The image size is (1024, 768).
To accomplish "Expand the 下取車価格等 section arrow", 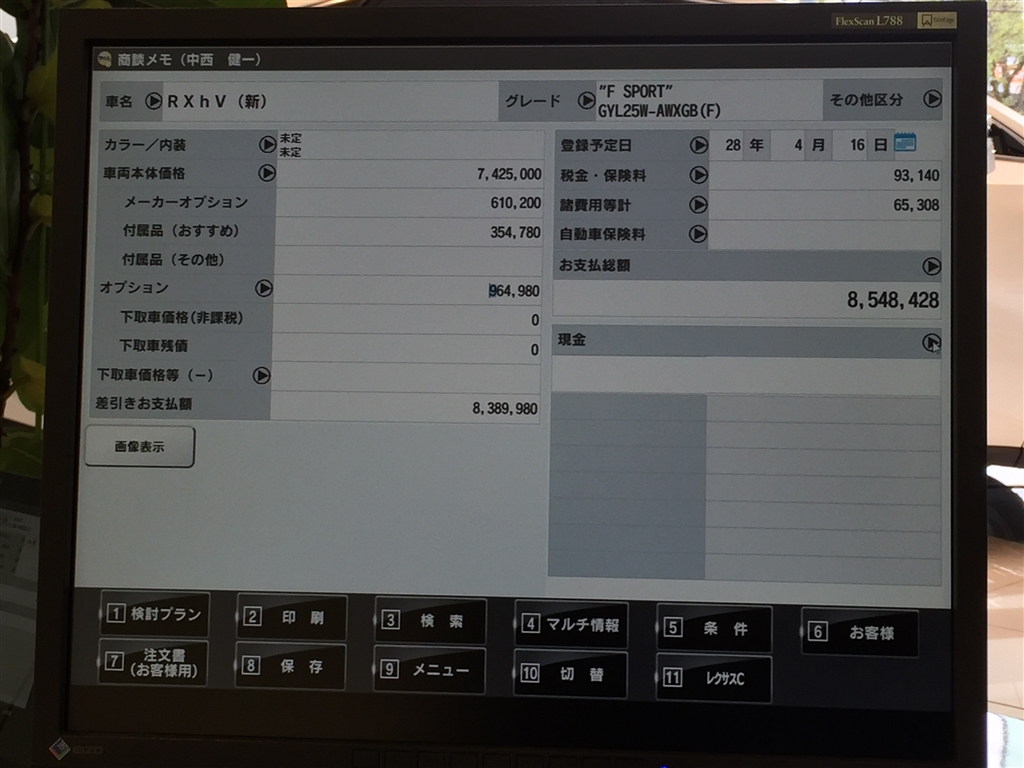I will (x=261, y=376).
